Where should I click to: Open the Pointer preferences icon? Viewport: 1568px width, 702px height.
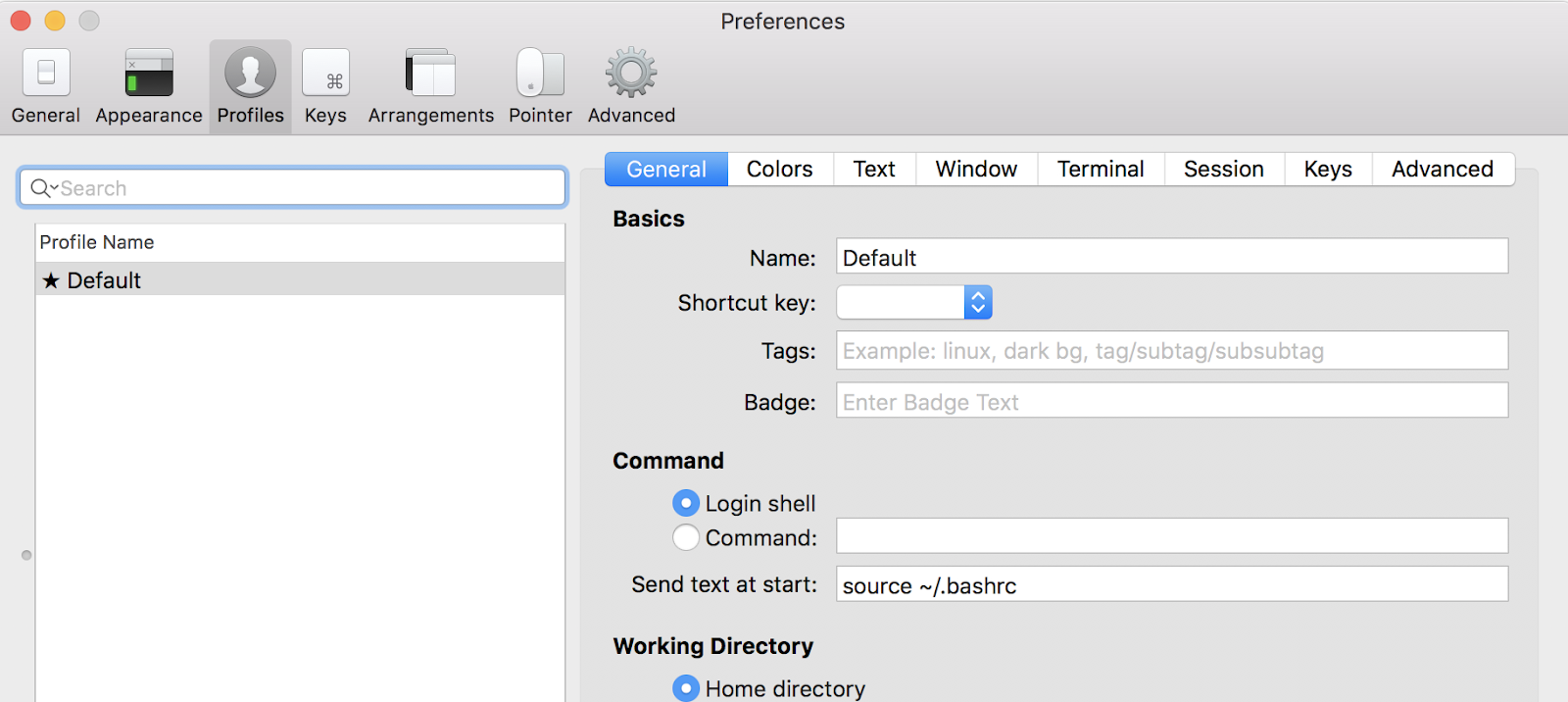tap(540, 74)
